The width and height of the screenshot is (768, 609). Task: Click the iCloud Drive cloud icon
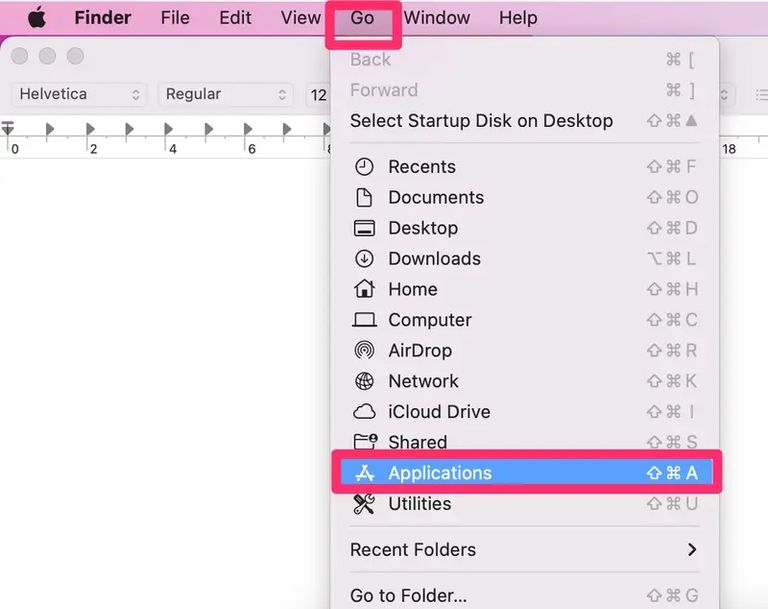365,412
